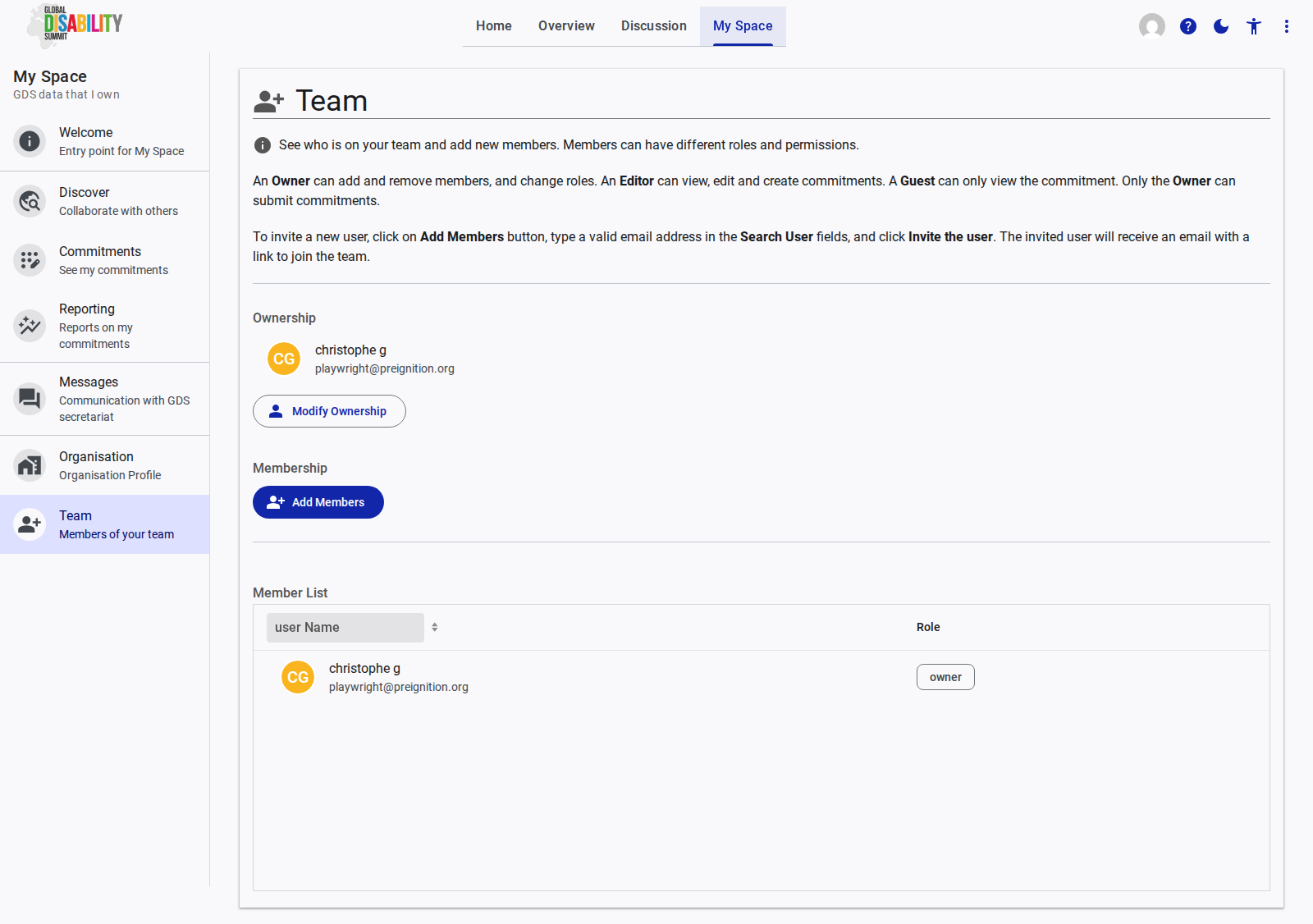Image resolution: width=1313 pixels, height=924 pixels.
Task: Click the Add Members button
Action: [318, 502]
